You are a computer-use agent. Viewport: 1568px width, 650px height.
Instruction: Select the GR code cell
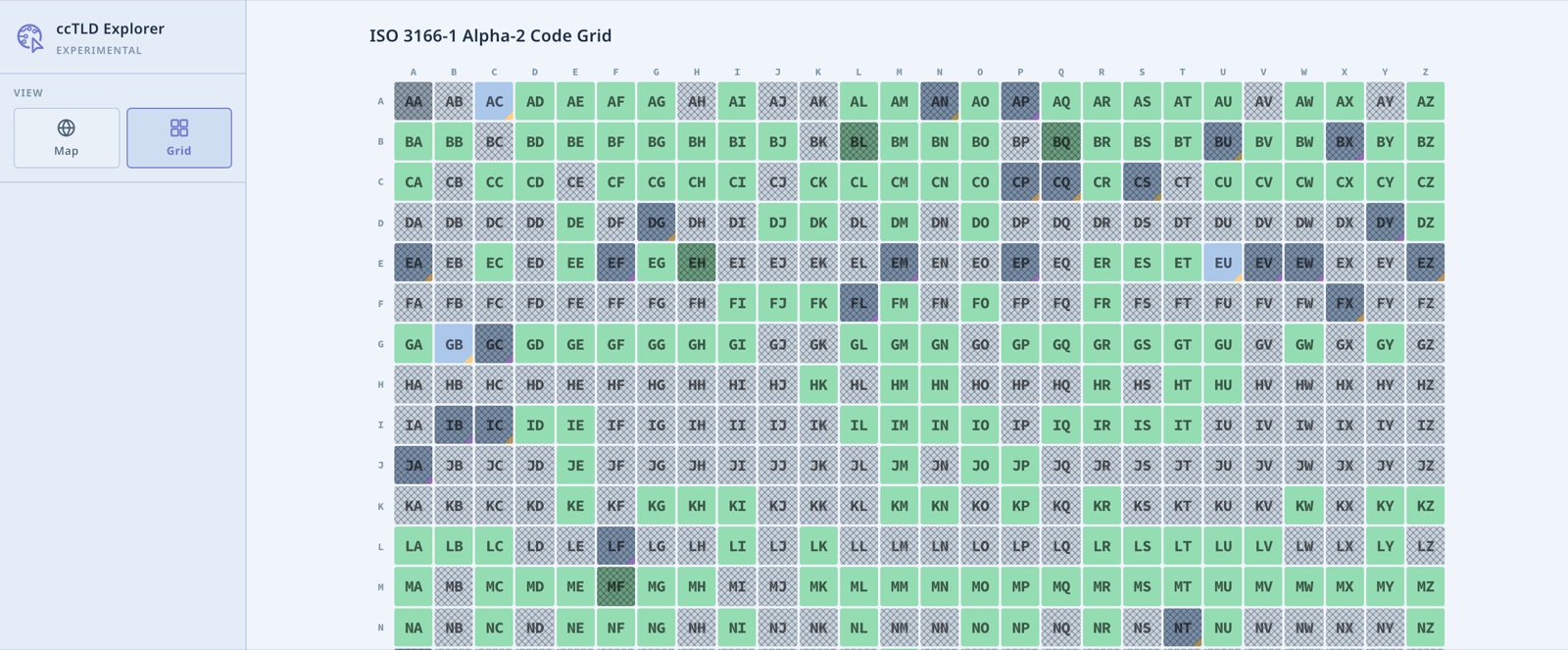pos(1102,344)
